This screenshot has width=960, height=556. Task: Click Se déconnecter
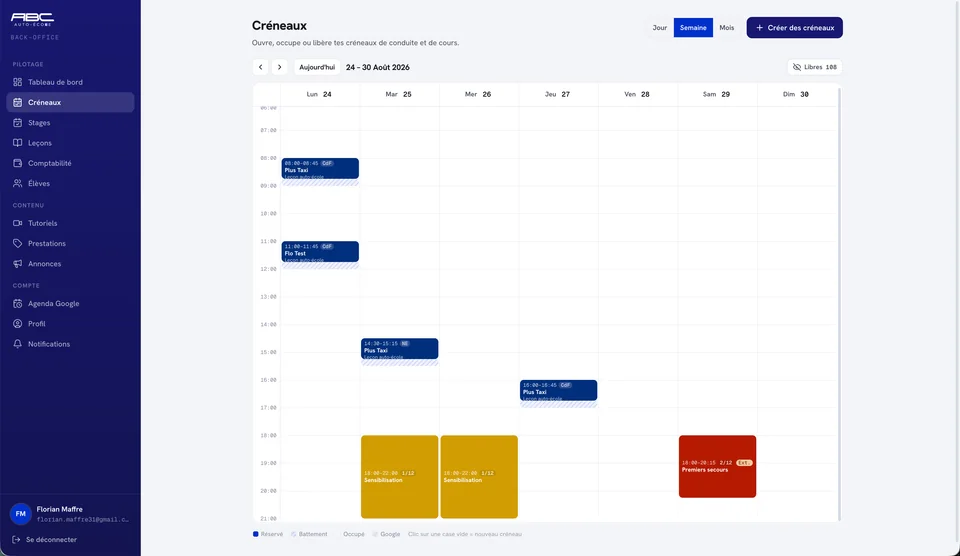pos(51,539)
